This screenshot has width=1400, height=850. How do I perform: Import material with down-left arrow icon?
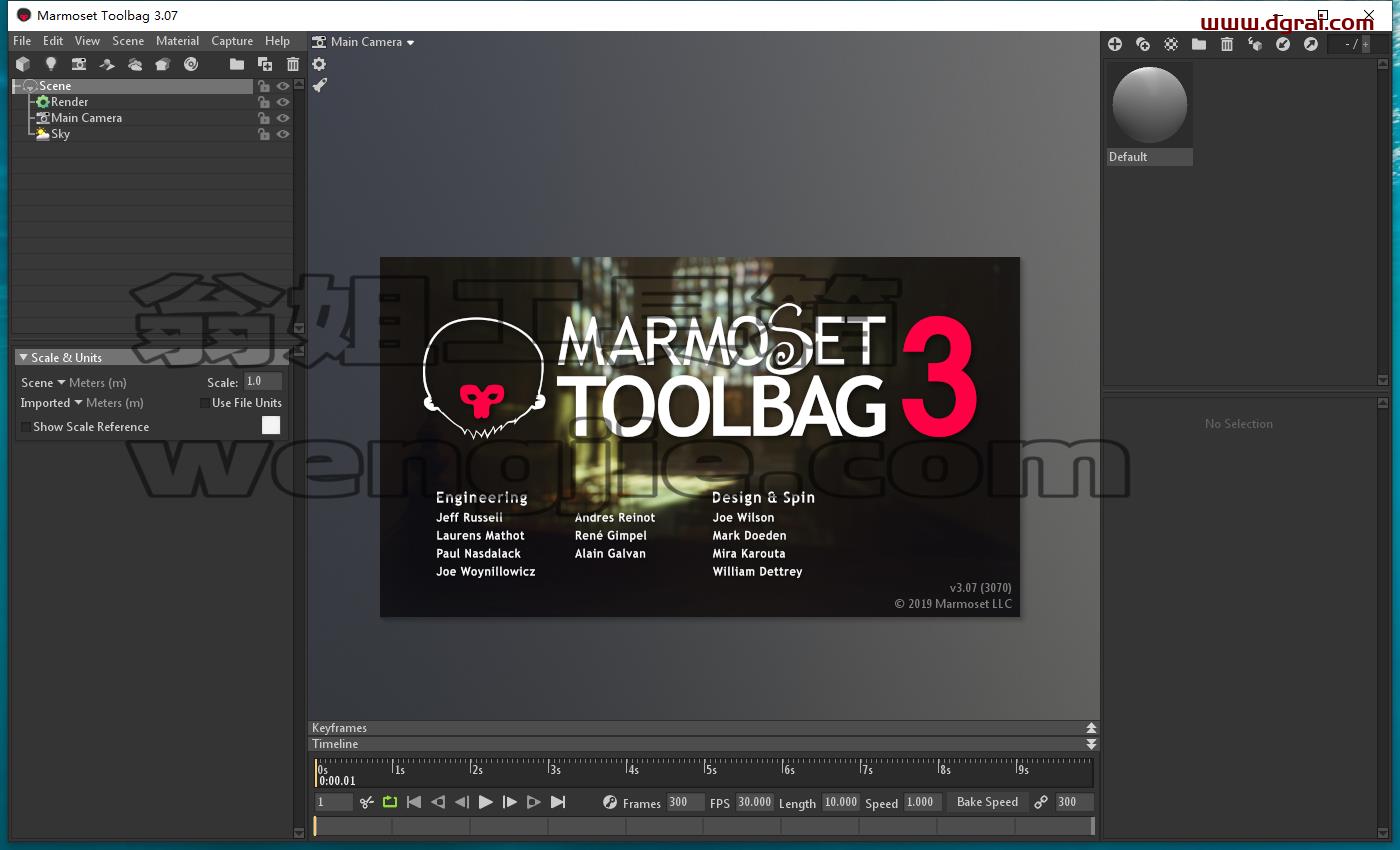pyautogui.click(x=1283, y=44)
